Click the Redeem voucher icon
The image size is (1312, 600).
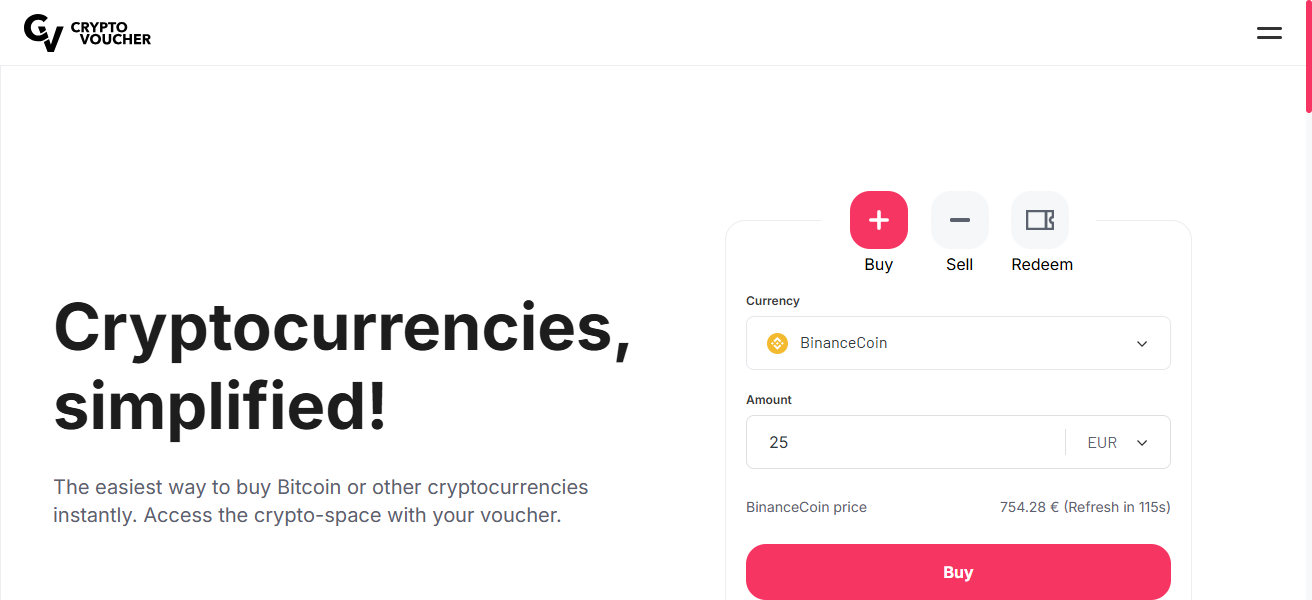click(x=1040, y=219)
